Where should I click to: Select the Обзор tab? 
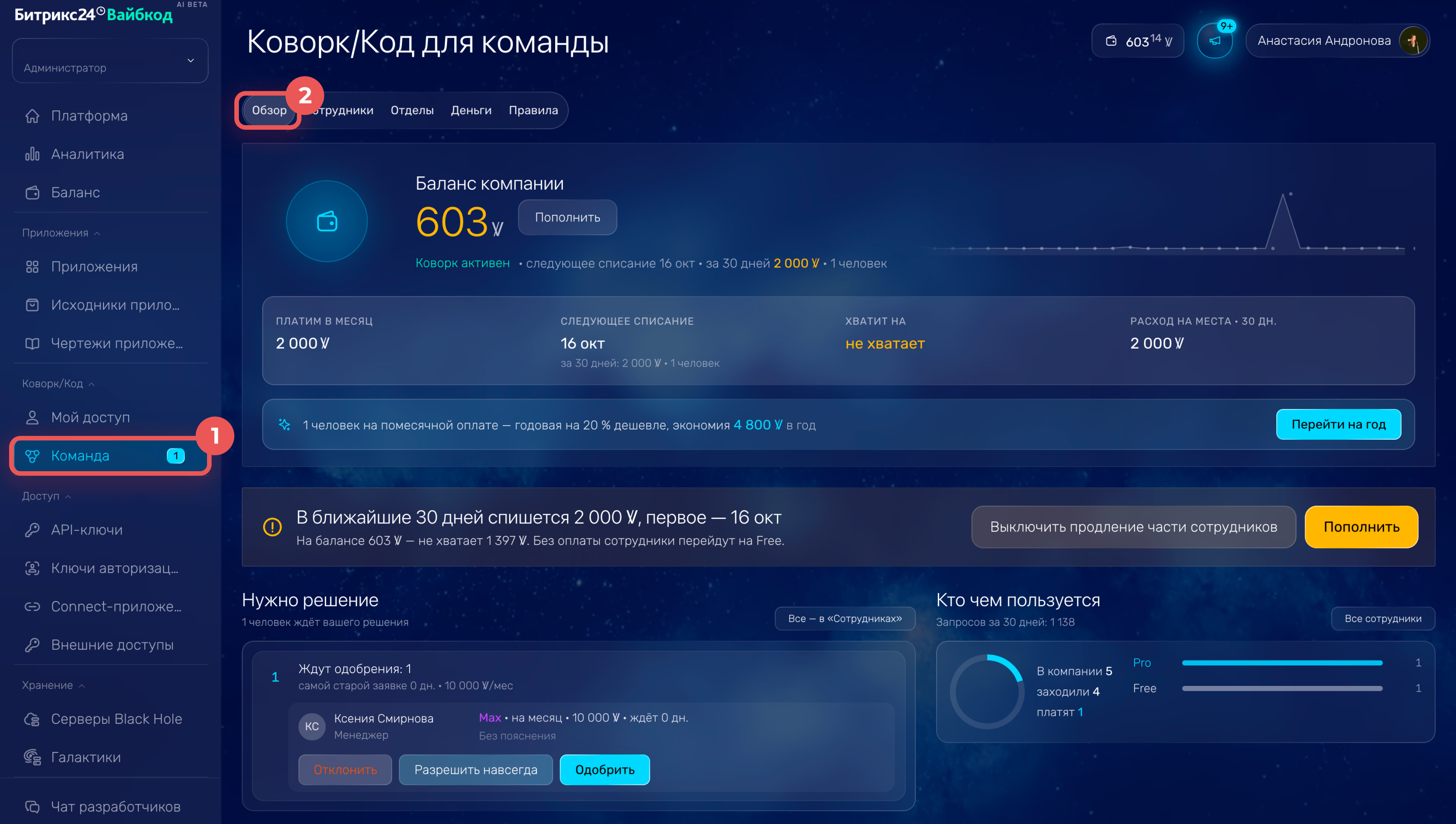pyautogui.click(x=269, y=110)
